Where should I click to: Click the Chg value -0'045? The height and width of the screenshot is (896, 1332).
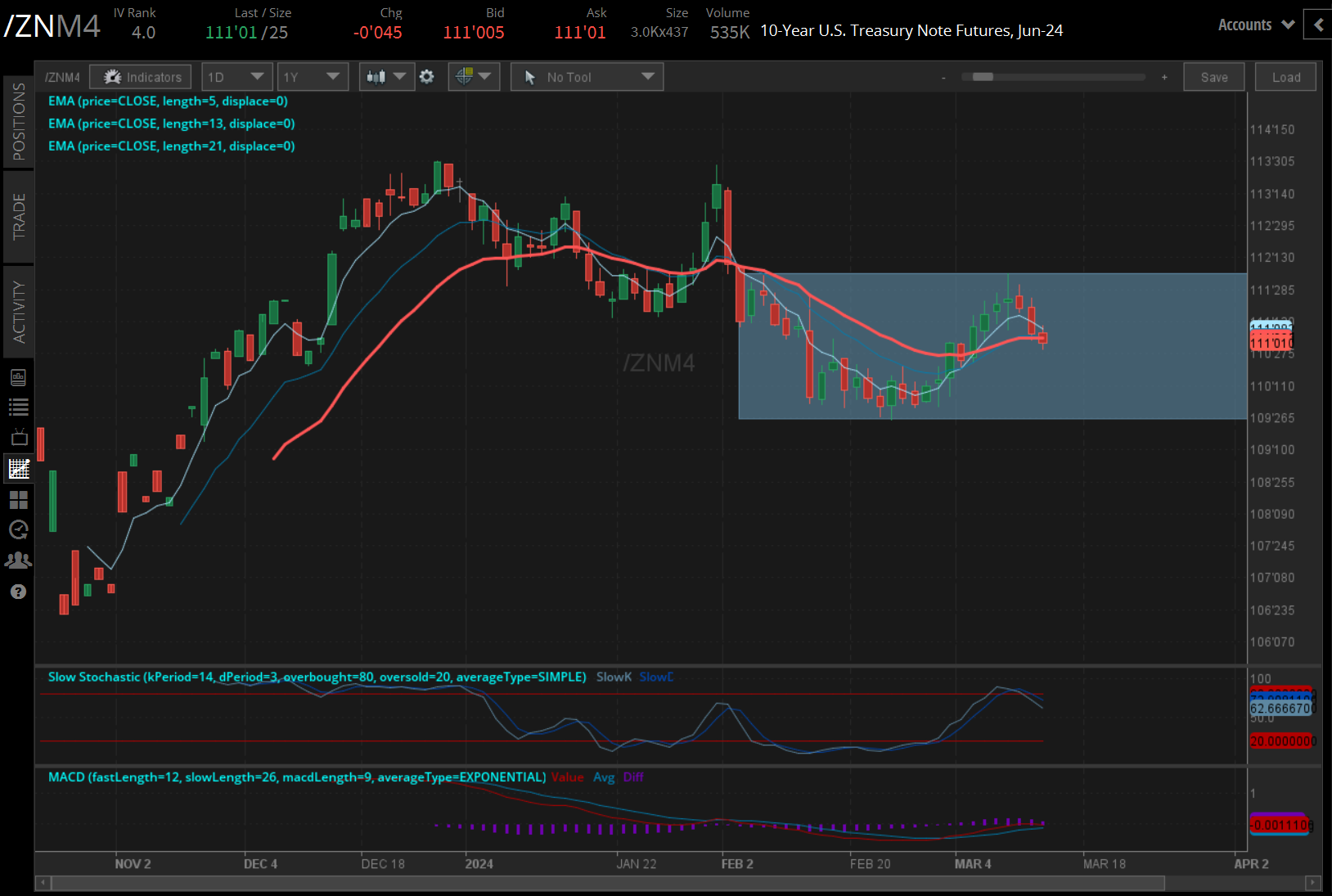(x=378, y=33)
